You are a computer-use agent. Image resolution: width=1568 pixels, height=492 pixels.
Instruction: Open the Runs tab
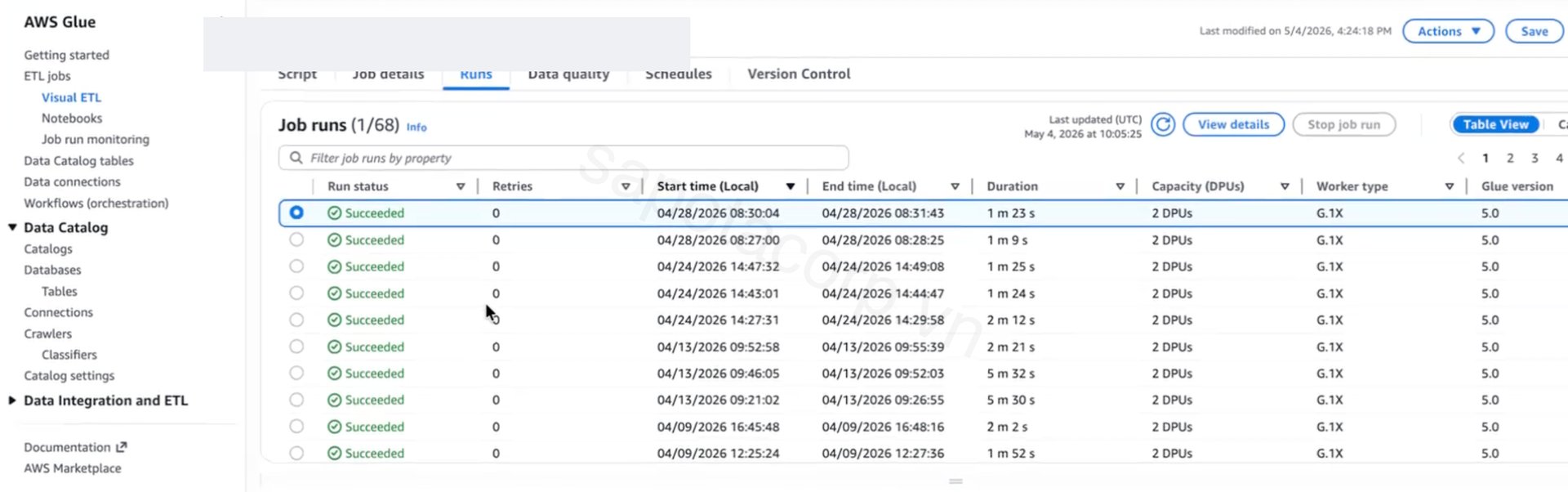pyautogui.click(x=476, y=74)
